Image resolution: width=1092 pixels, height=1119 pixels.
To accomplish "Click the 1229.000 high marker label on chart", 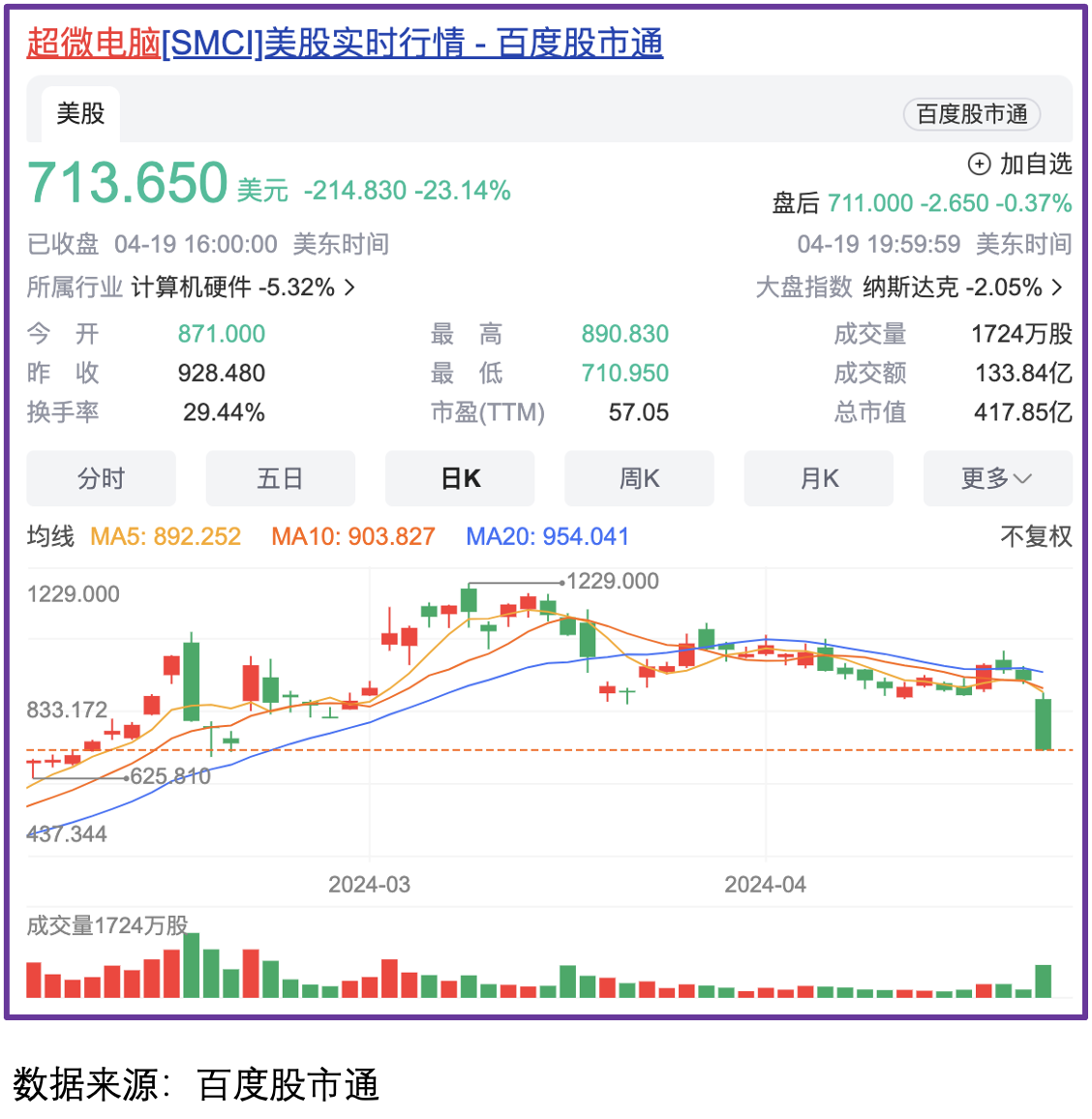I will pos(613,581).
